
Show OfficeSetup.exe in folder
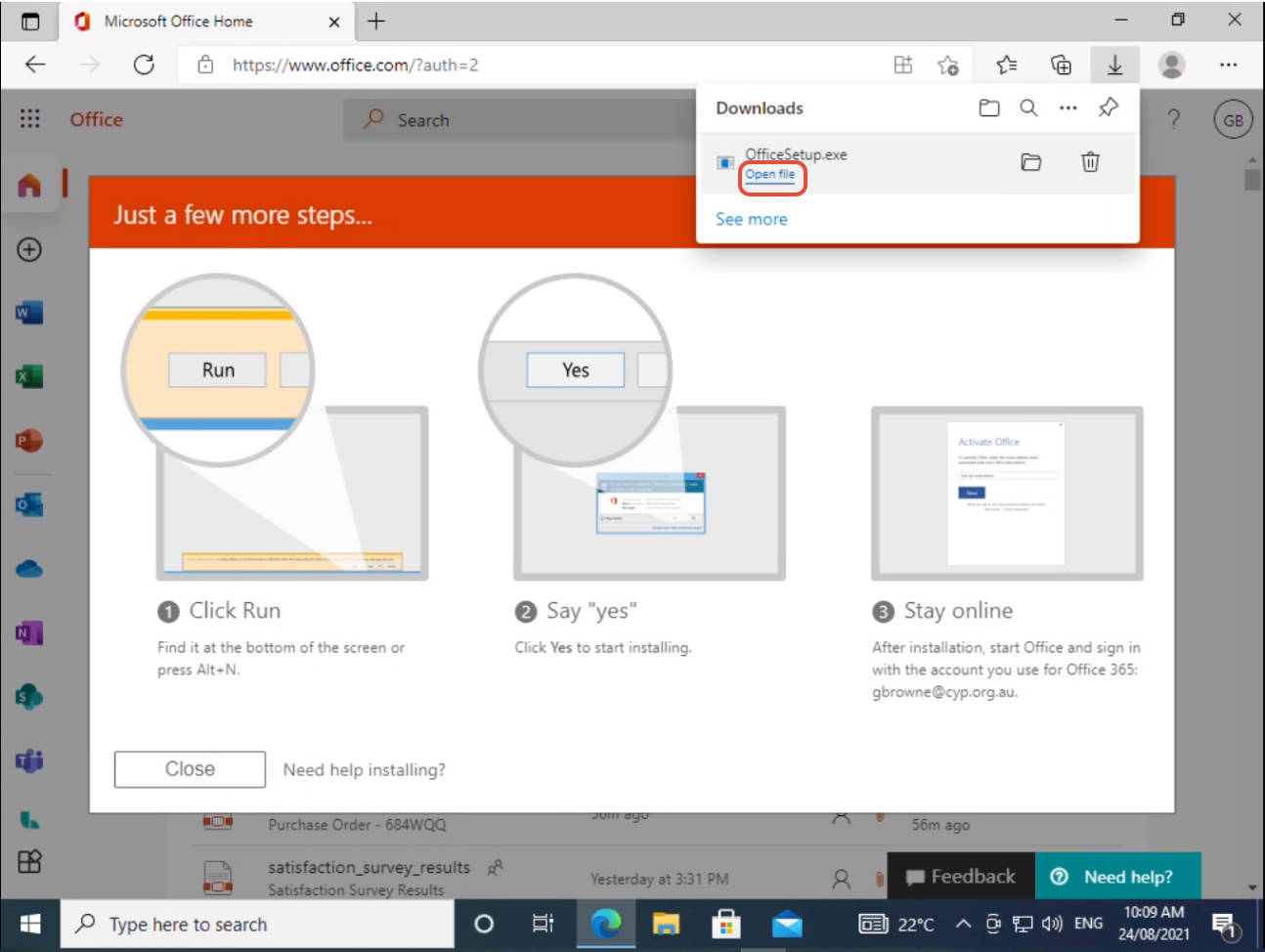(x=1030, y=162)
